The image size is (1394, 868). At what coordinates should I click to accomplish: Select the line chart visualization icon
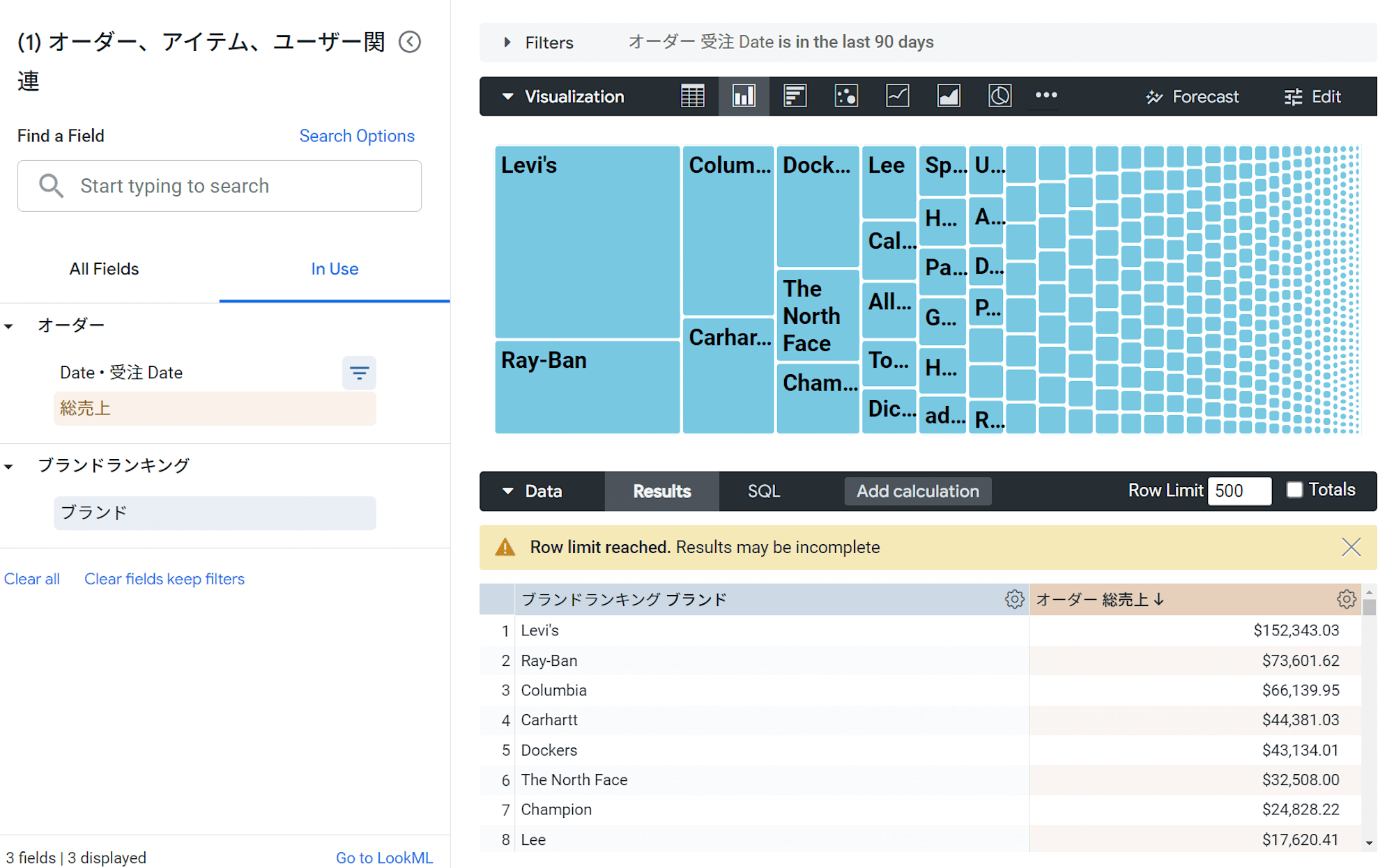[897, 96]
